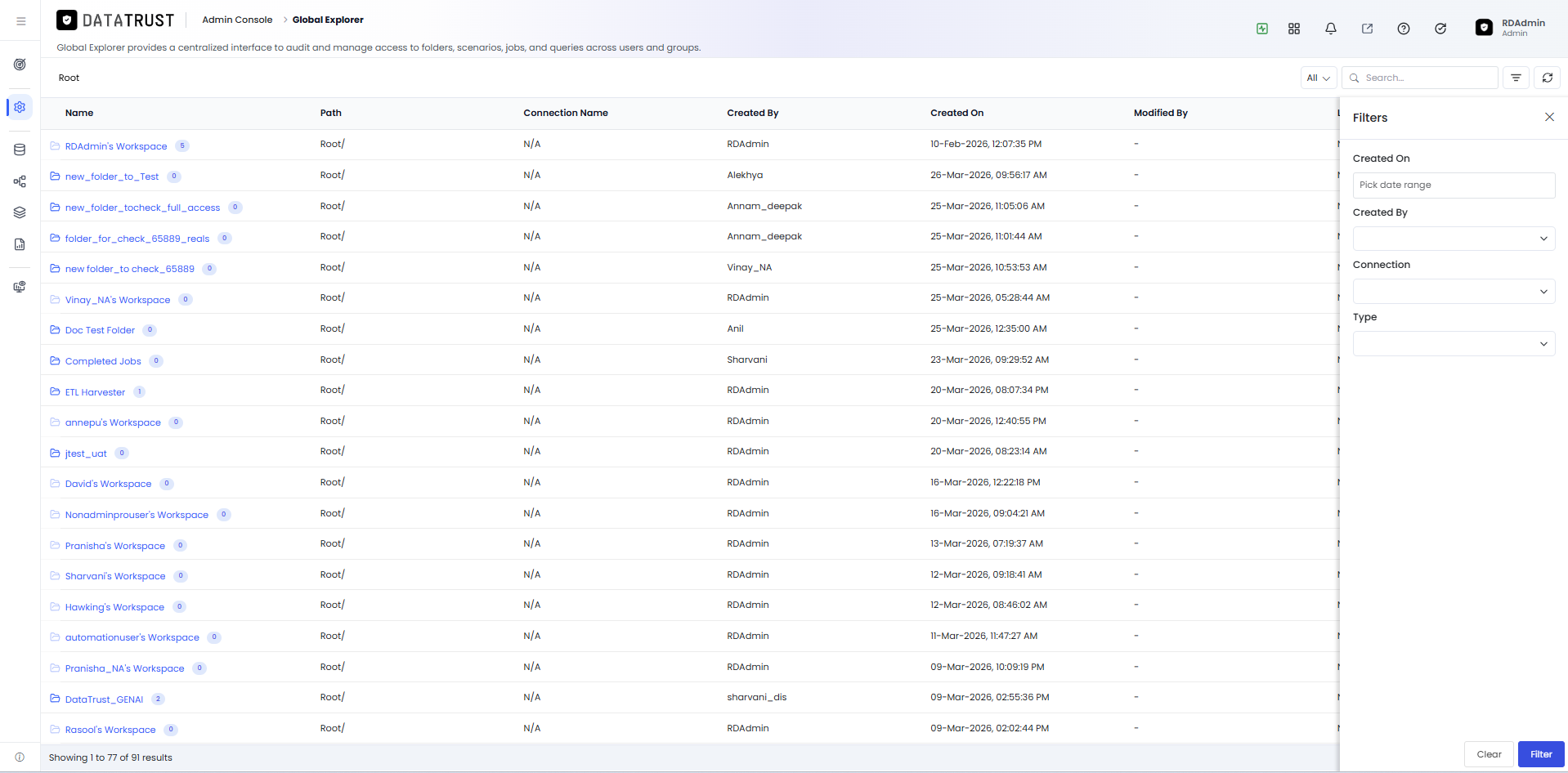Screen dimensions: 1568x773
Task: Open the report chart sidebar icon
Action: 20,244
